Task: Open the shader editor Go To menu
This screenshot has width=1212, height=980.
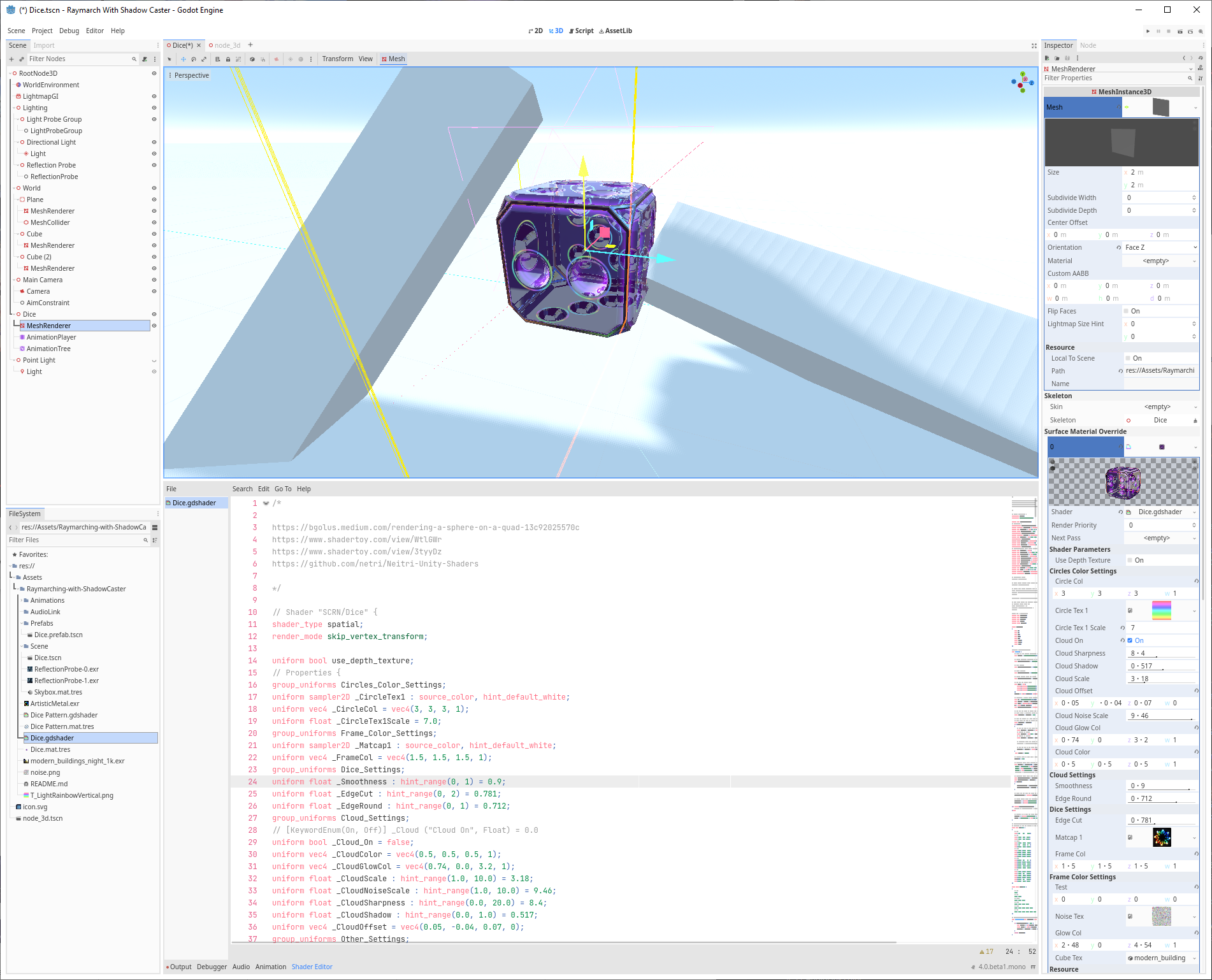Action: point(283,489)
